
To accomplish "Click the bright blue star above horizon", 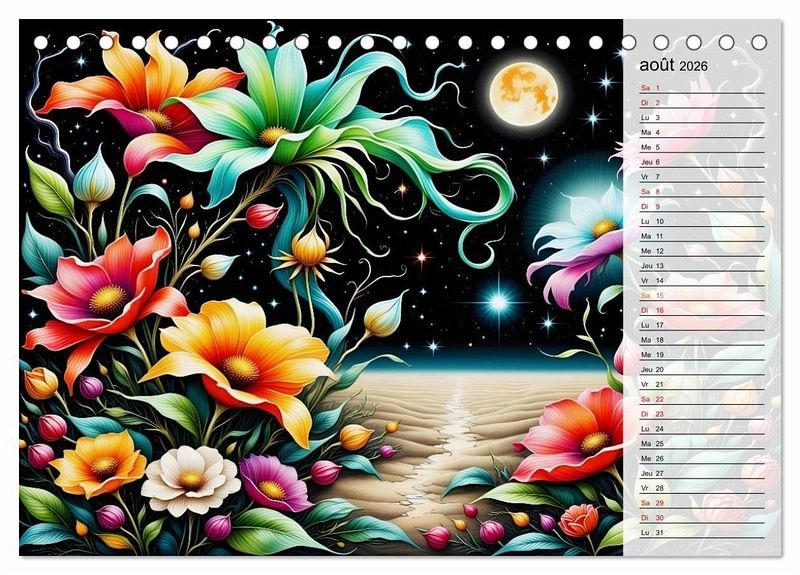I will point(497,300).
